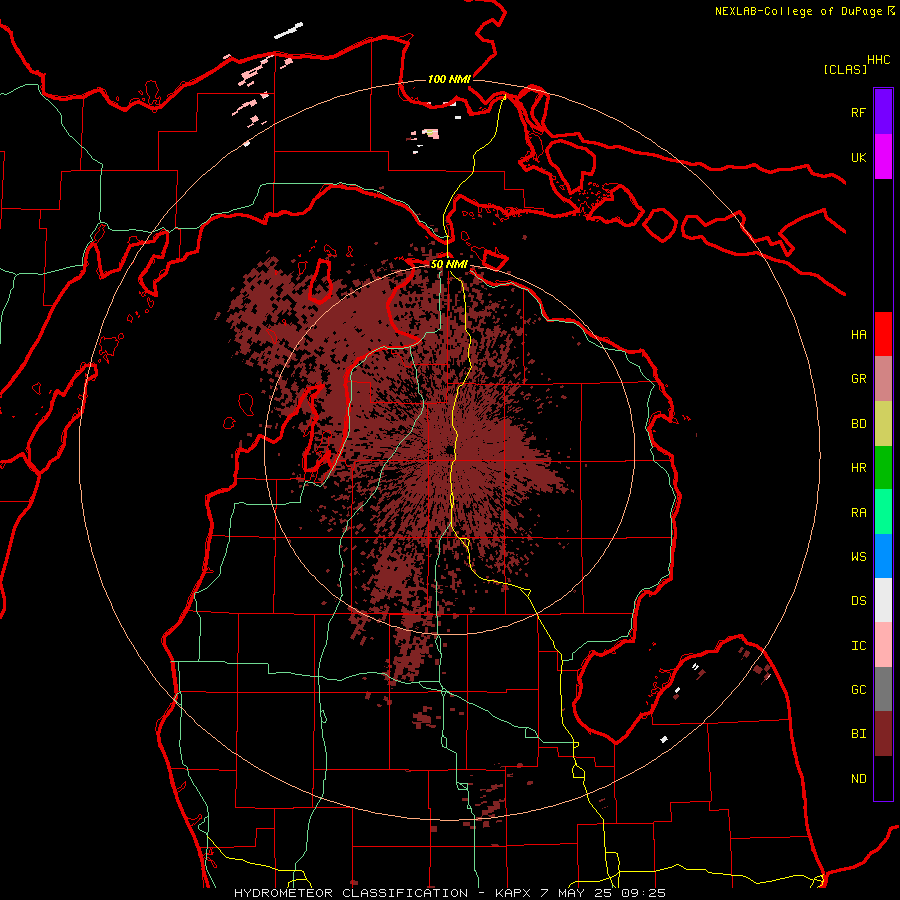This screenshot has height=900, width=900.
Task: Click the WS blue legend swatch
Action: pyautogui.click(x=883, y=556)
